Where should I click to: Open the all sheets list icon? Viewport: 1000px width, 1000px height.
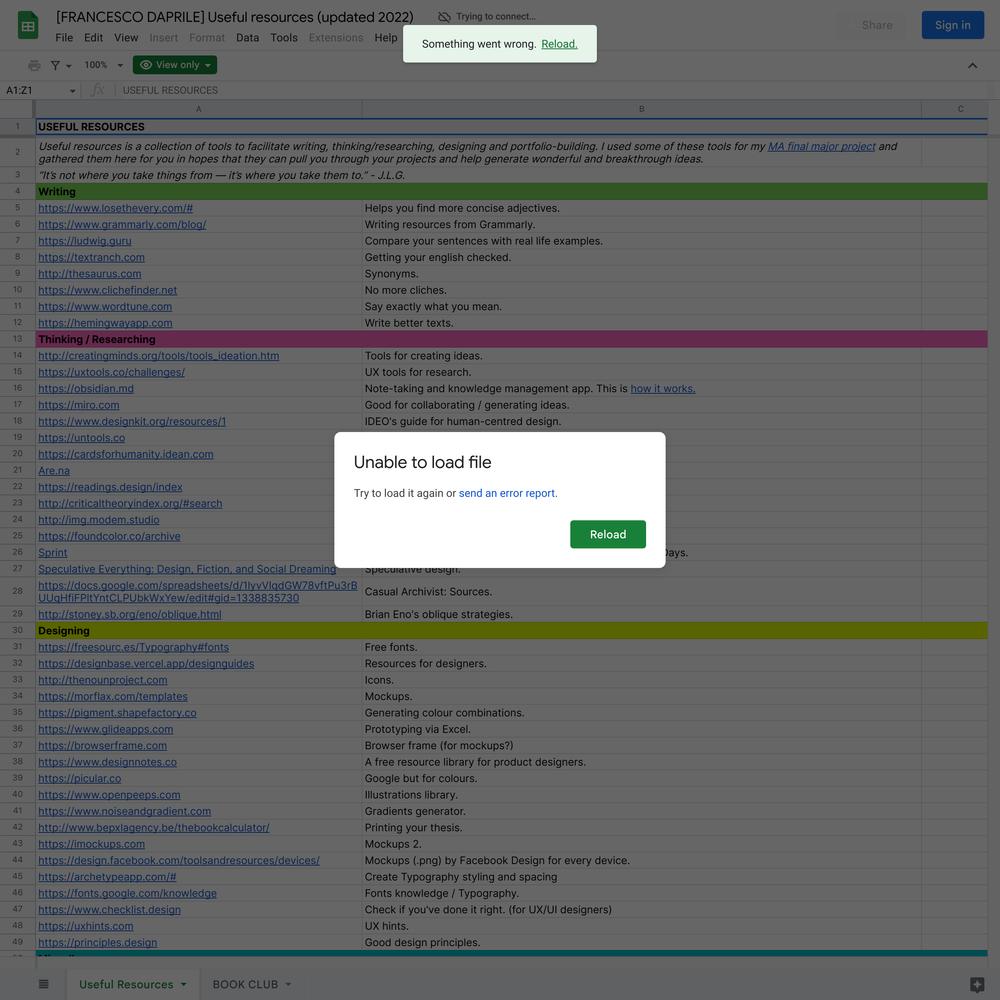(x=43, y=984)
